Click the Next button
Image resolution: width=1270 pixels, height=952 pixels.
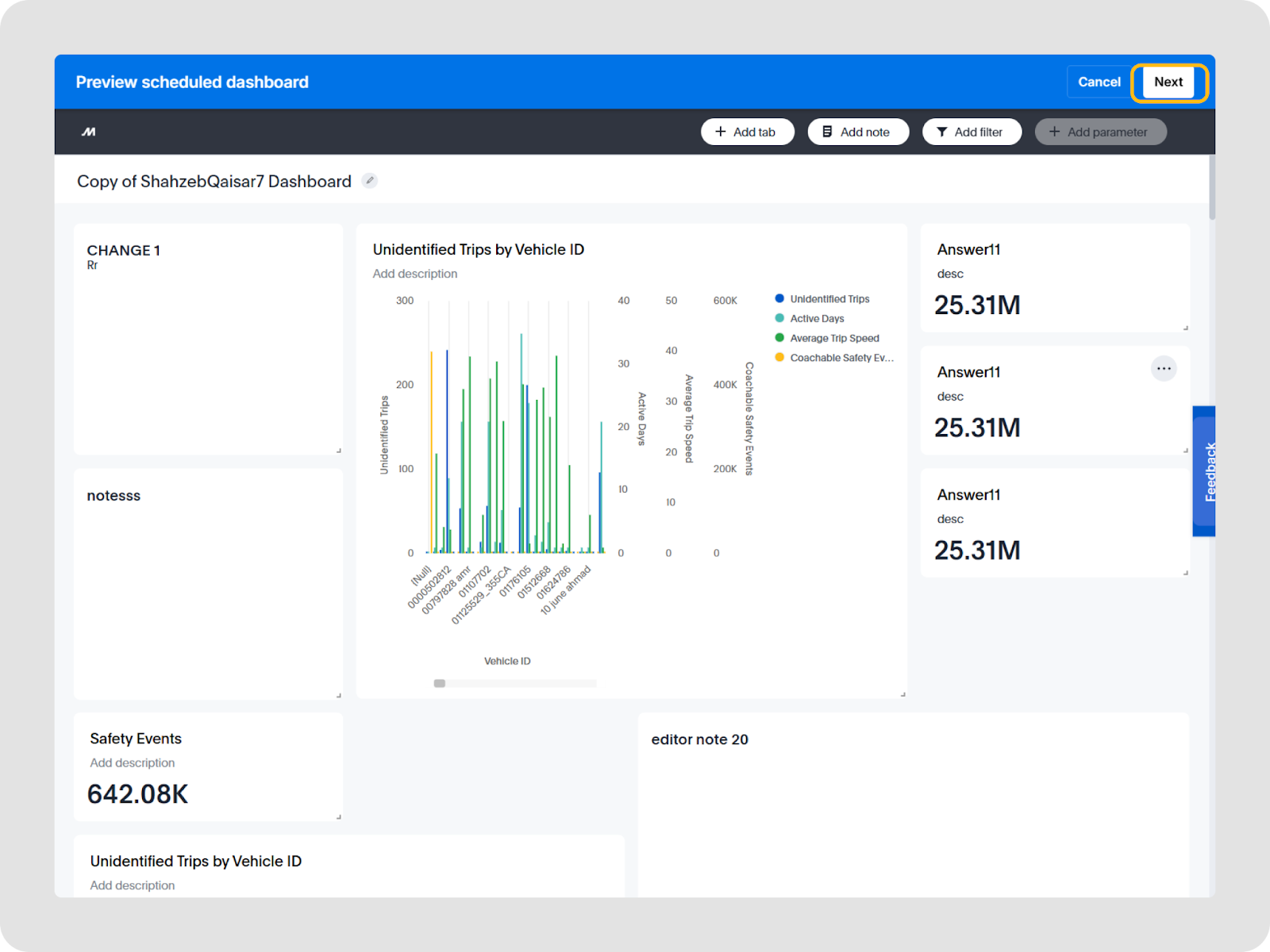point(1168,83)
